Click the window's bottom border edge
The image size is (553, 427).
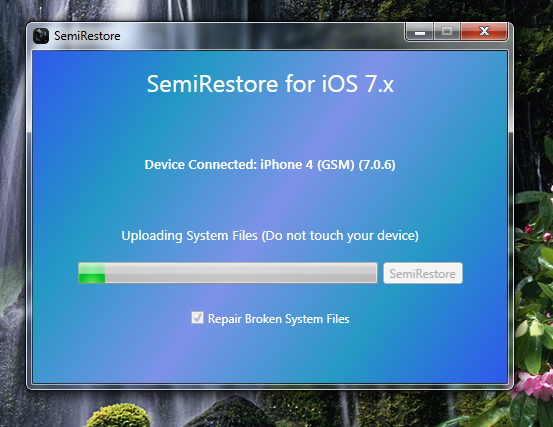[270, 387]
